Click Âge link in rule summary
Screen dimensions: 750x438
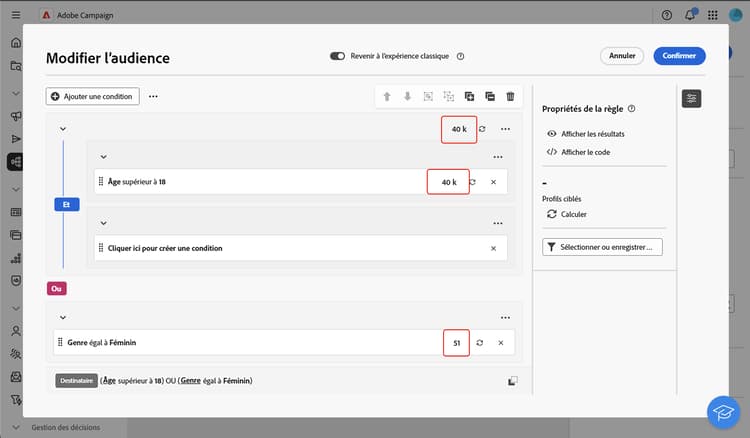tap(109, 381)
